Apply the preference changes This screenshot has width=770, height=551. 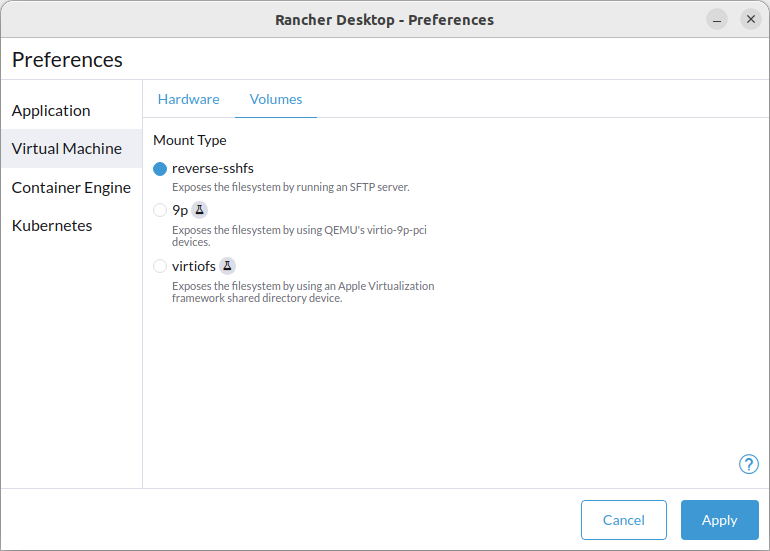click(x=719, y=520)
